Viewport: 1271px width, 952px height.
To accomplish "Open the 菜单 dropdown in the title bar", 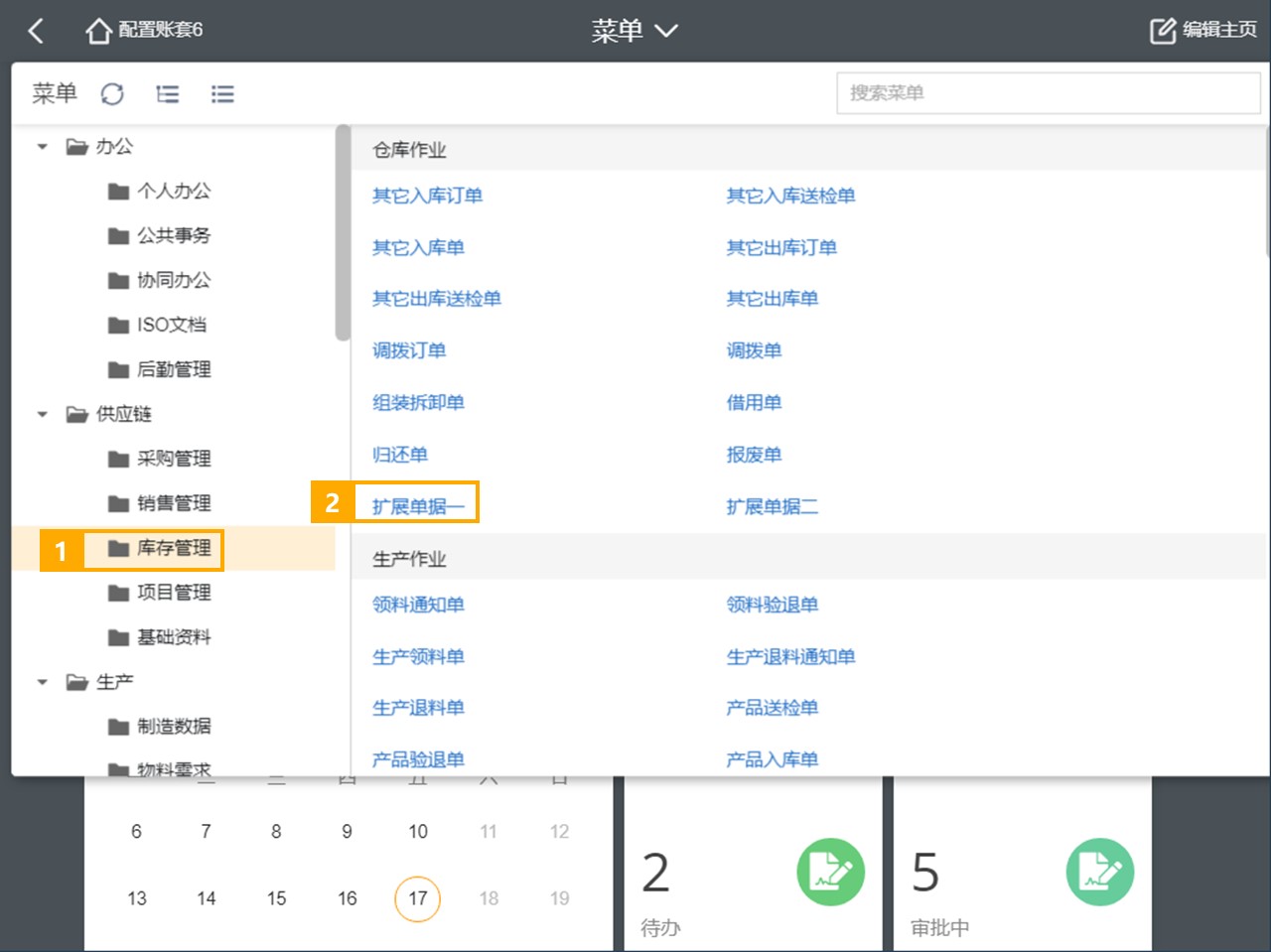I will tap(635, 31).
